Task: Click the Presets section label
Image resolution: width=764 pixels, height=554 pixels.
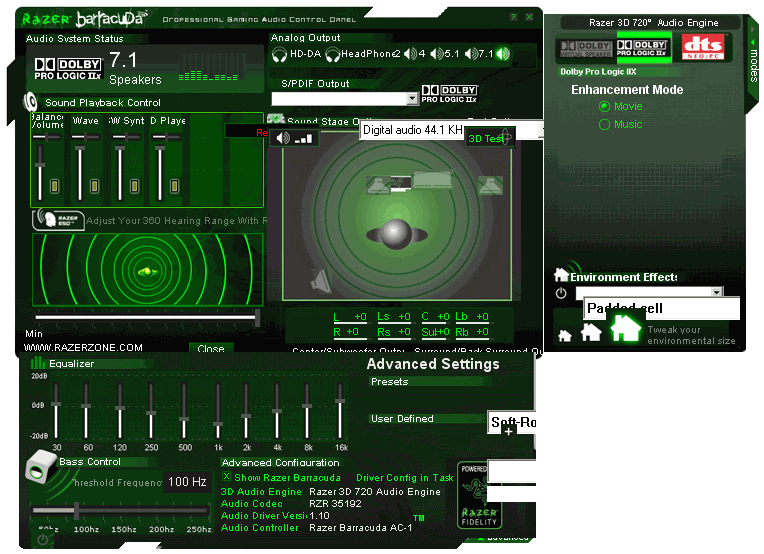Action: tap(389, 382)
